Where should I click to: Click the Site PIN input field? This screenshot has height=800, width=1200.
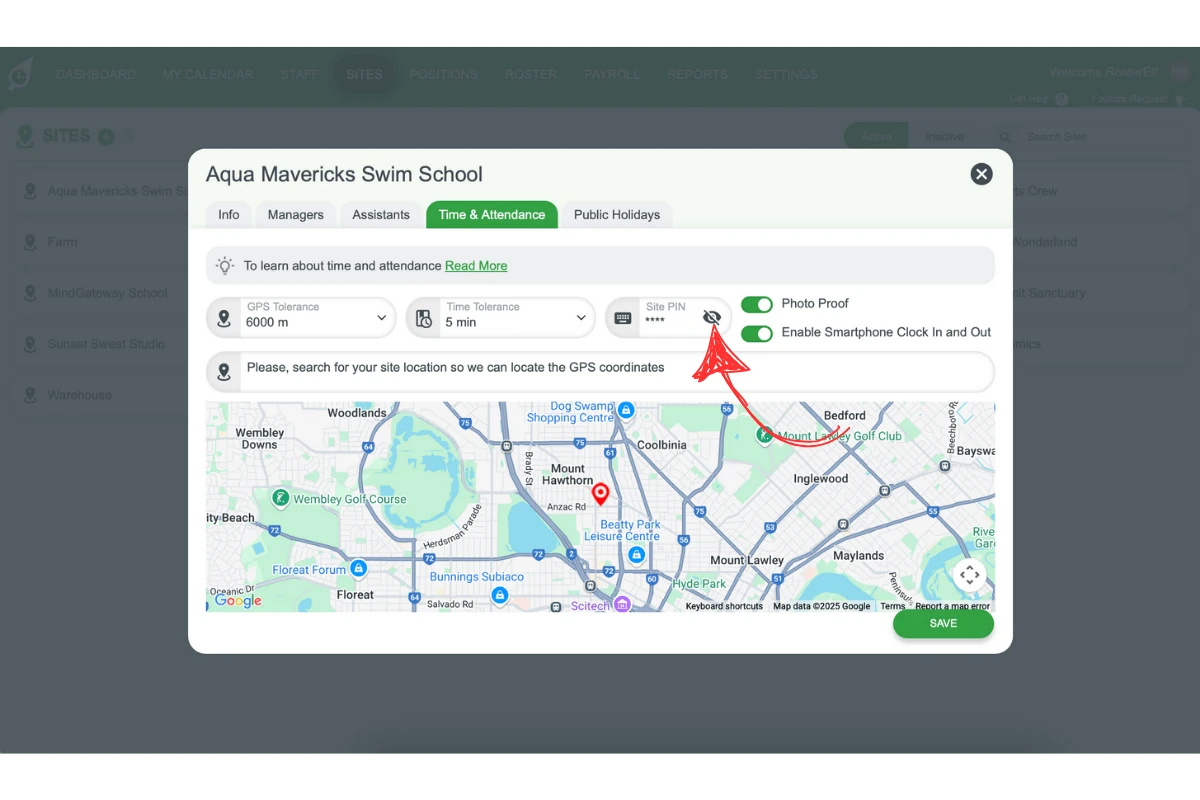coord(670,318)
